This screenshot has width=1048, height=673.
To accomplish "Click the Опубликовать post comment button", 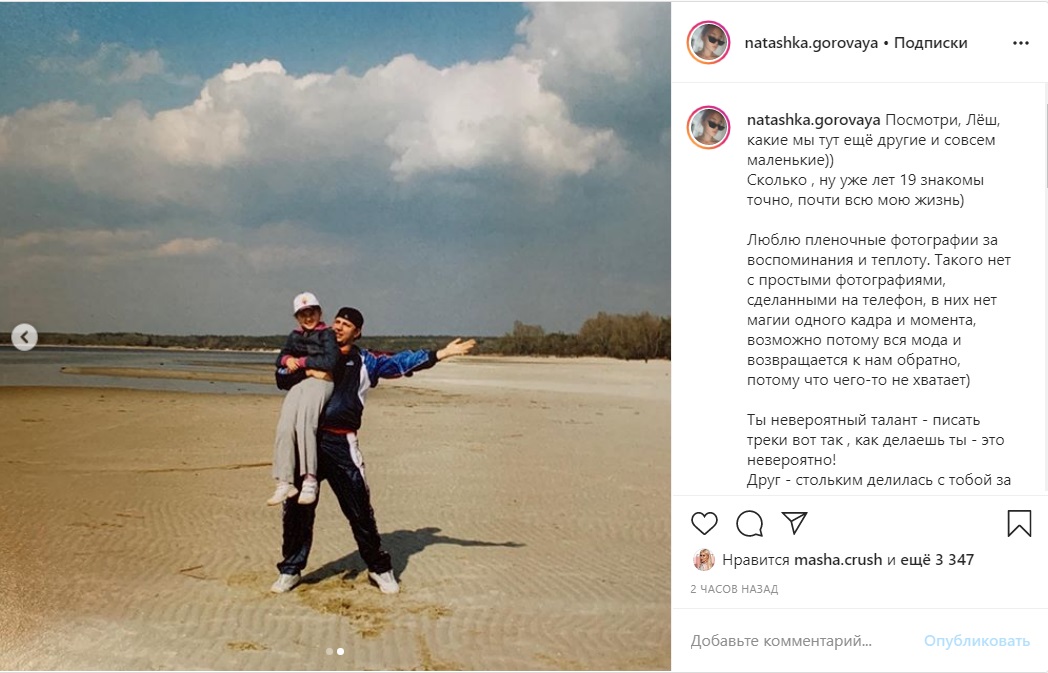I will (x=976, y=641).
